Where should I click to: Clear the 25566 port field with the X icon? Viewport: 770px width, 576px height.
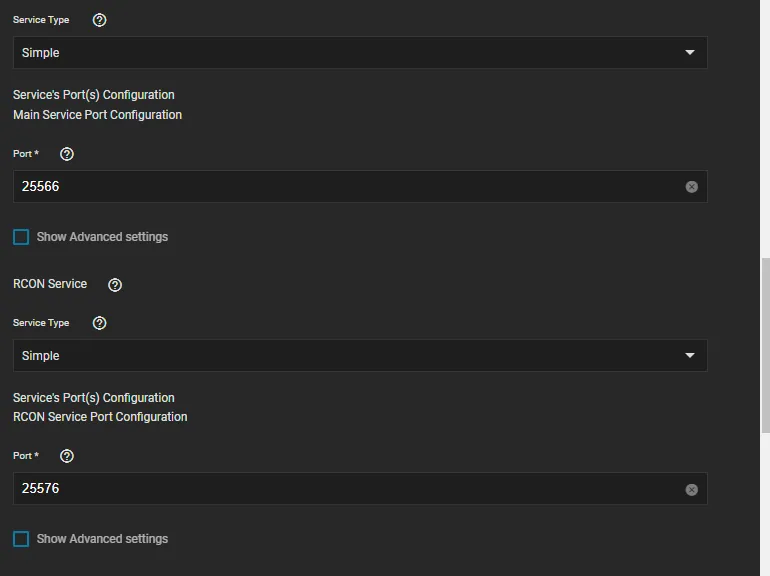(691, 187)
